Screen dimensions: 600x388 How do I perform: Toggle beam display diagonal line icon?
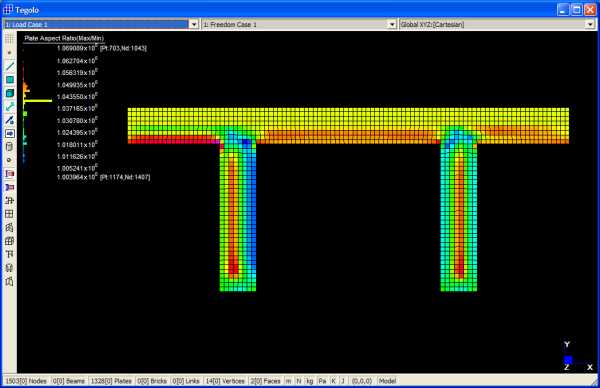10,66
